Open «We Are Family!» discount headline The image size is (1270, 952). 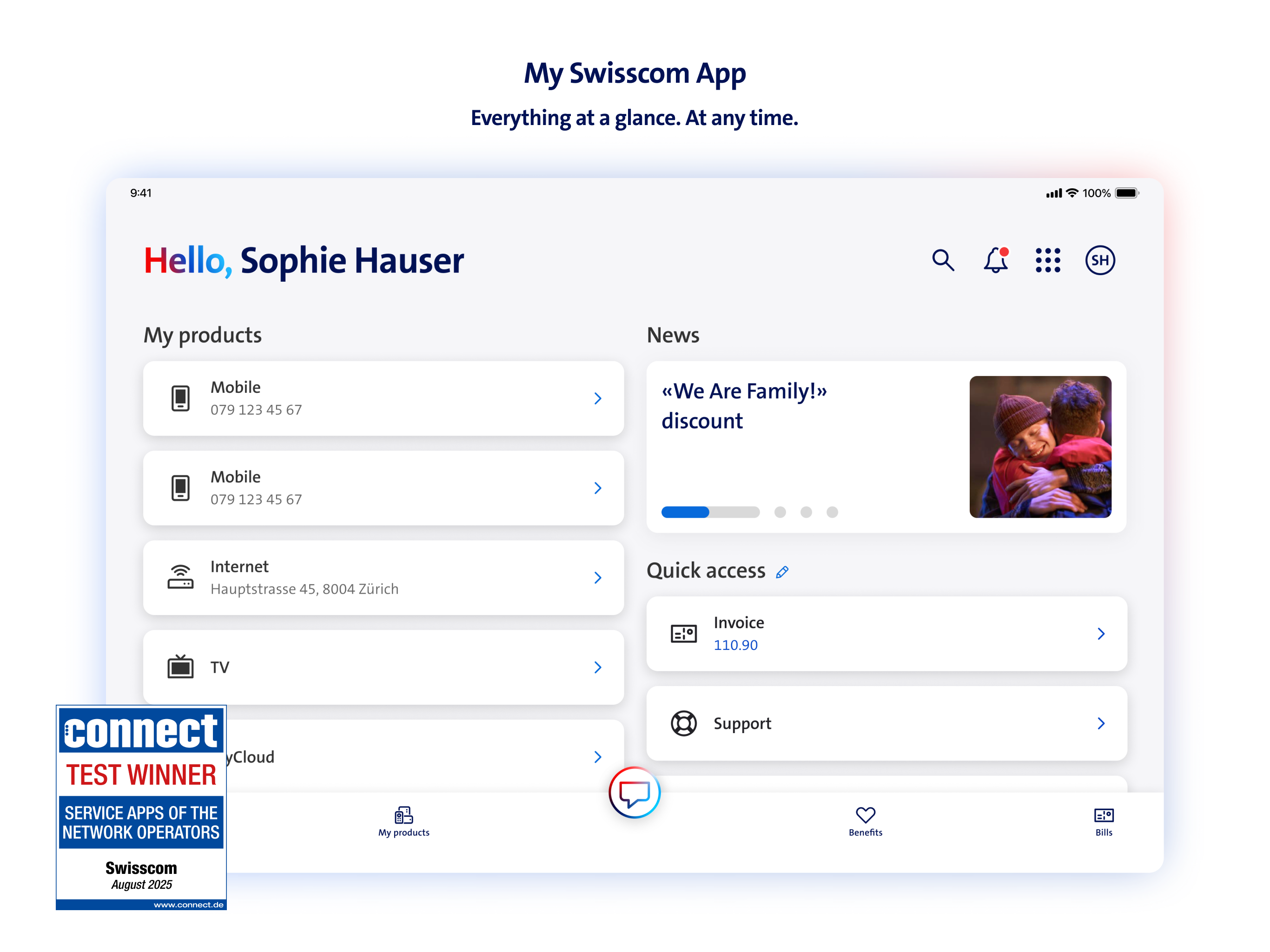pos(744,406)
